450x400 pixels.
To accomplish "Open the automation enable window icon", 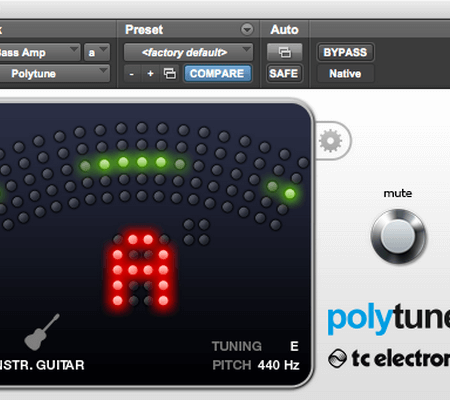I will [285, 52].
